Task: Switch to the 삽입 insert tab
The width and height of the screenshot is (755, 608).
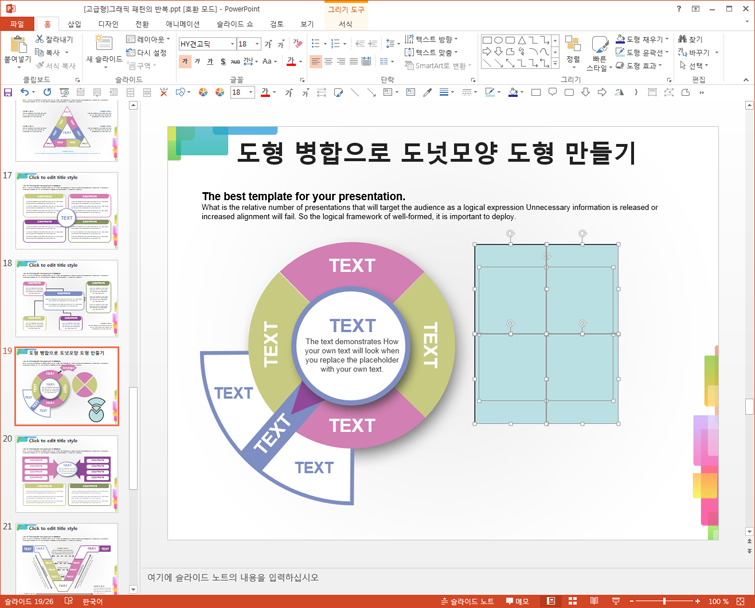Action: click(74, 24)
